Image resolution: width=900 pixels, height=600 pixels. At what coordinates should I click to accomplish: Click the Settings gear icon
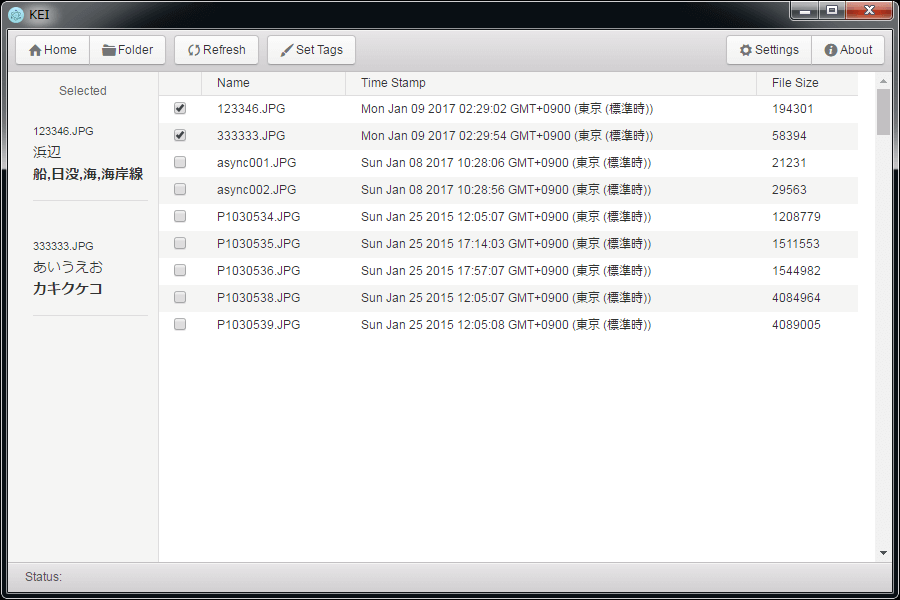coord(746,50)
